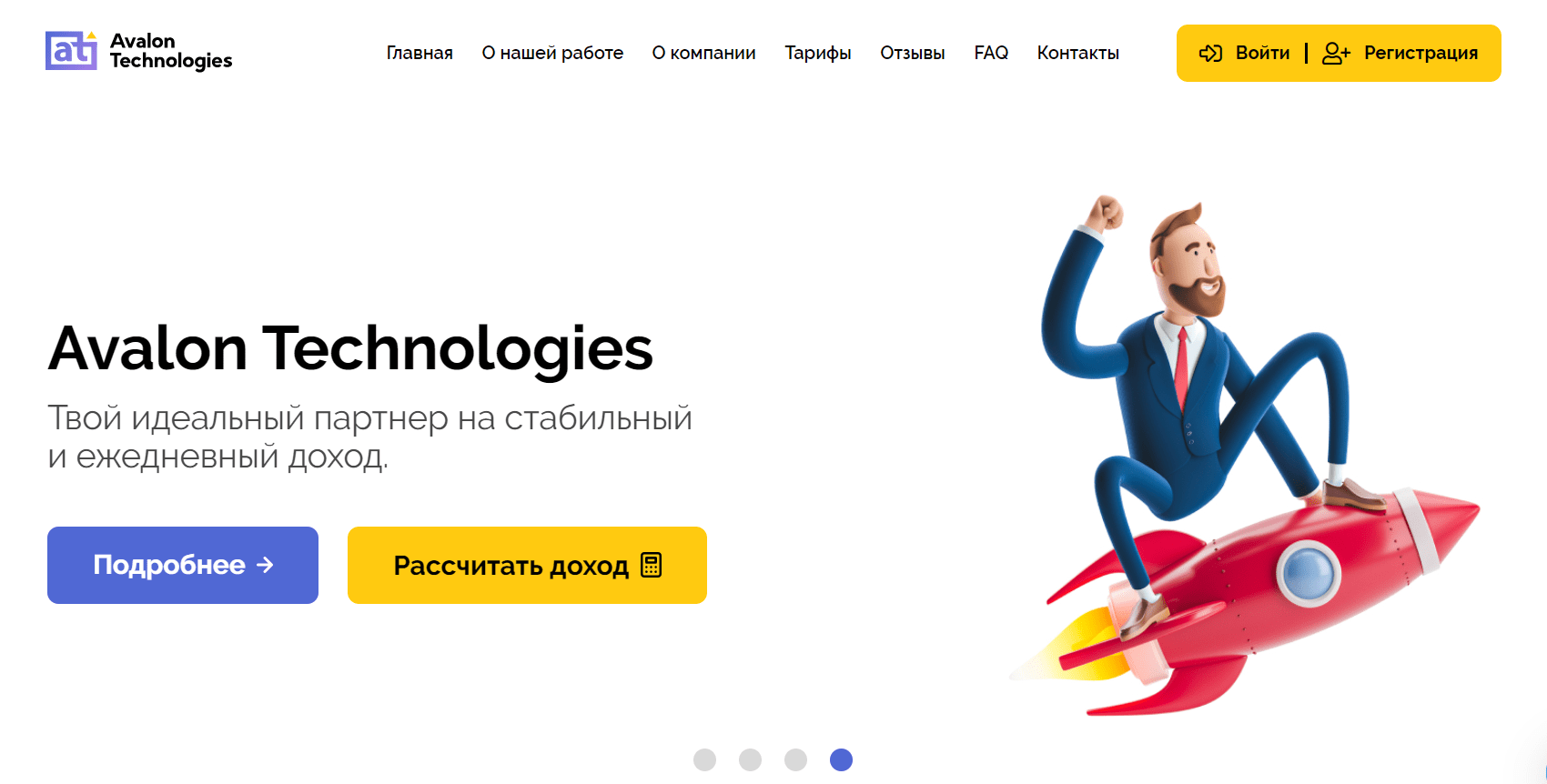Open the Отзывы page
This screenshot has width=1547, height=784.
pos(913,53)
